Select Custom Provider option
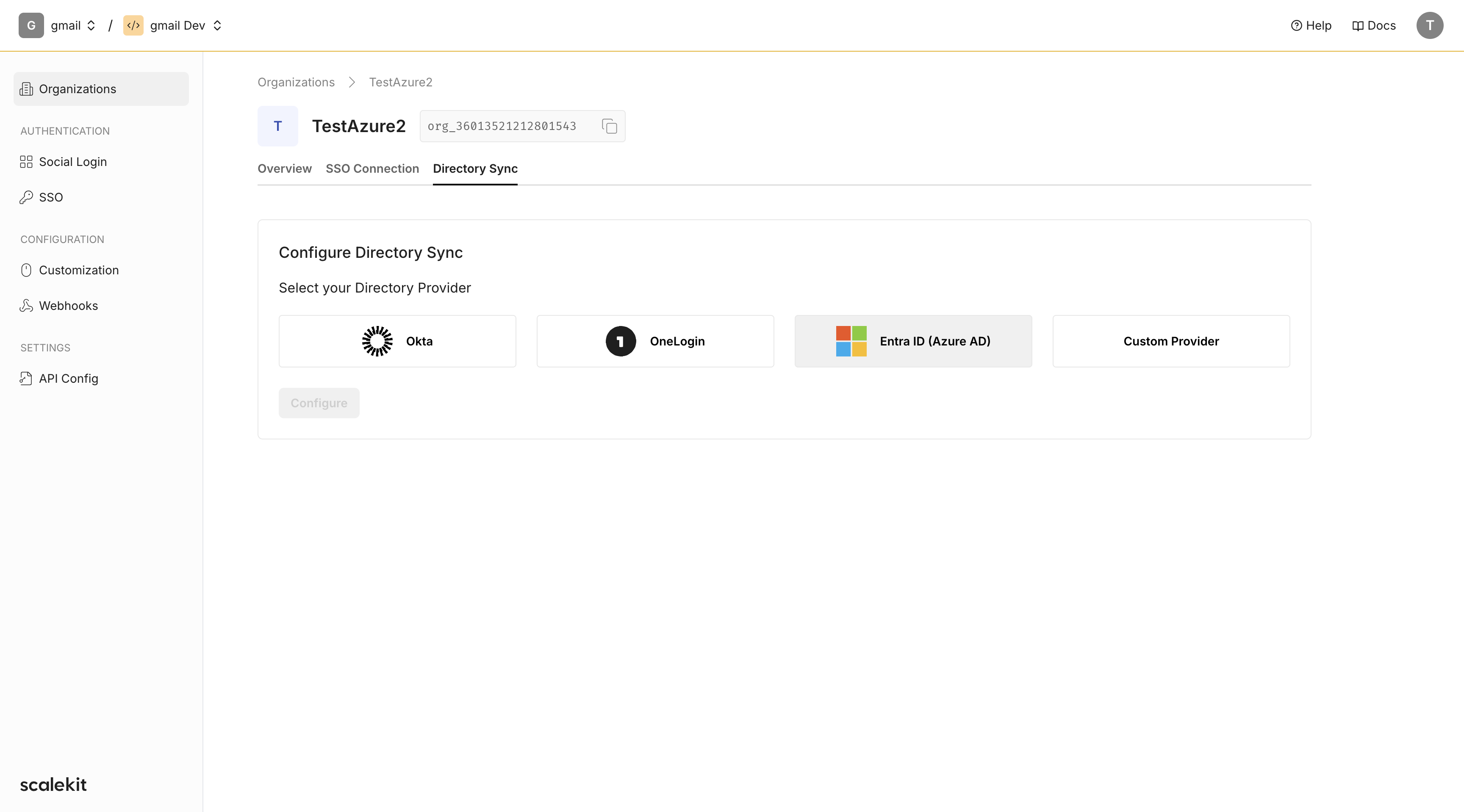This screenshot has height=812, width=1464. pyautogui.click(x=1171, y=341)
